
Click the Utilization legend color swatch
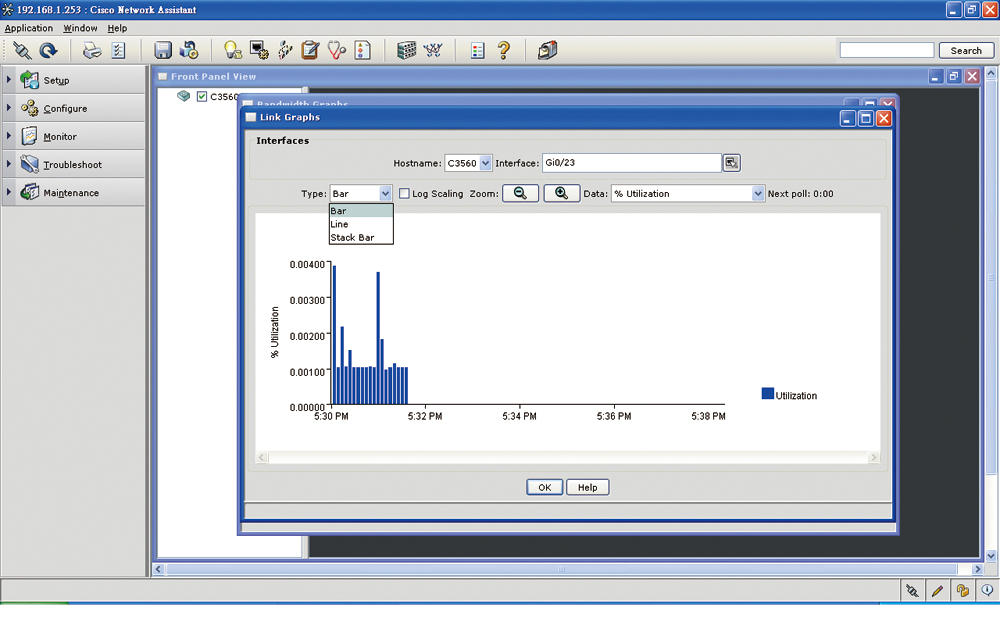[x=768, y=393]
